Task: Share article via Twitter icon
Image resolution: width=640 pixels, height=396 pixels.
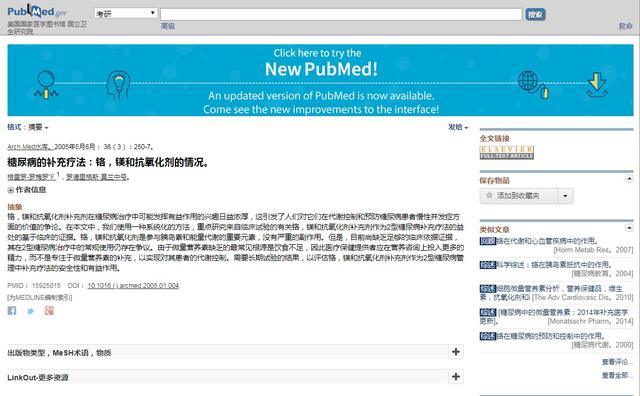Action: [x=31, y=311]
